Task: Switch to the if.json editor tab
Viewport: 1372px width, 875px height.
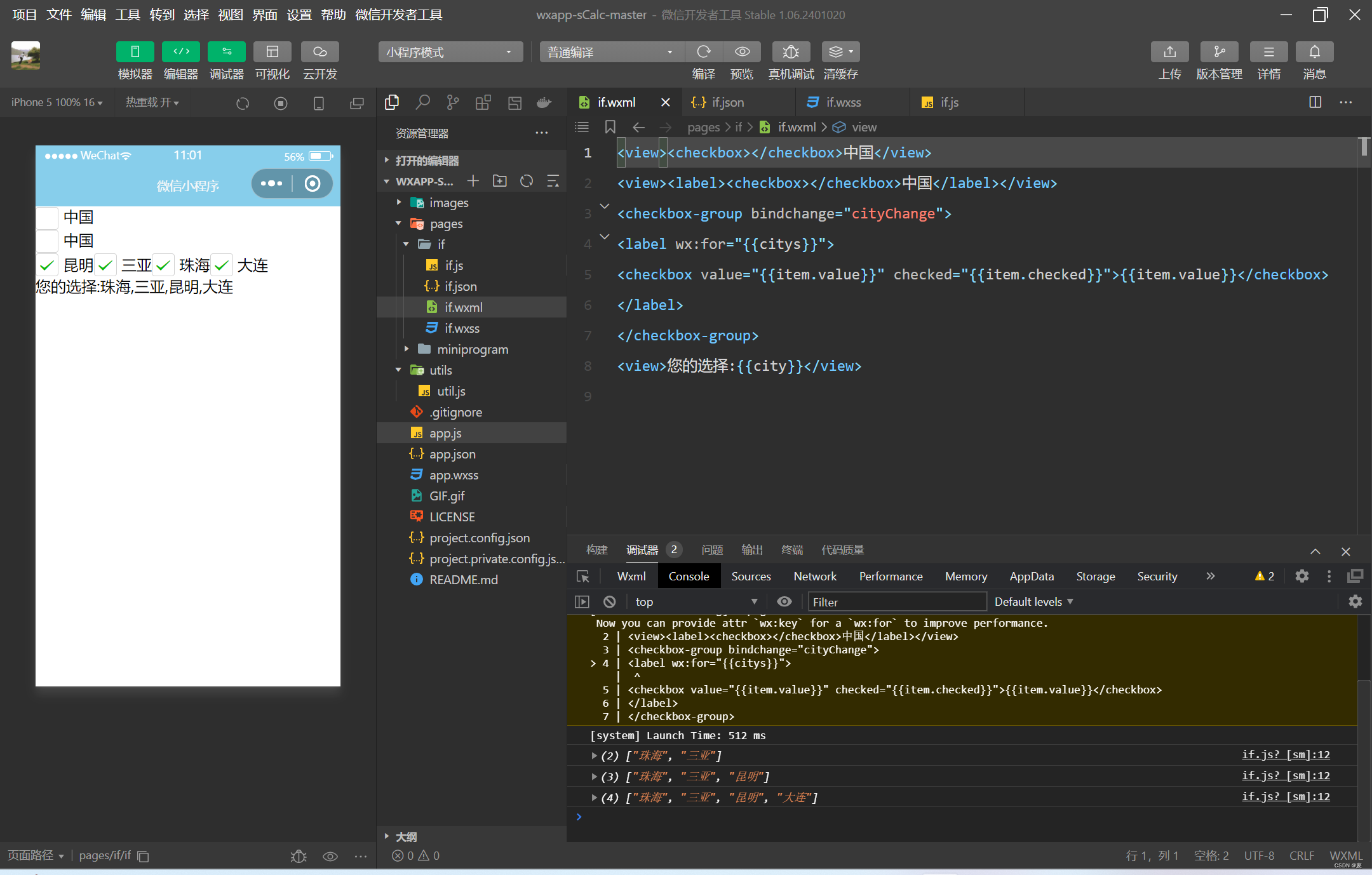Action: coord(727,102)
